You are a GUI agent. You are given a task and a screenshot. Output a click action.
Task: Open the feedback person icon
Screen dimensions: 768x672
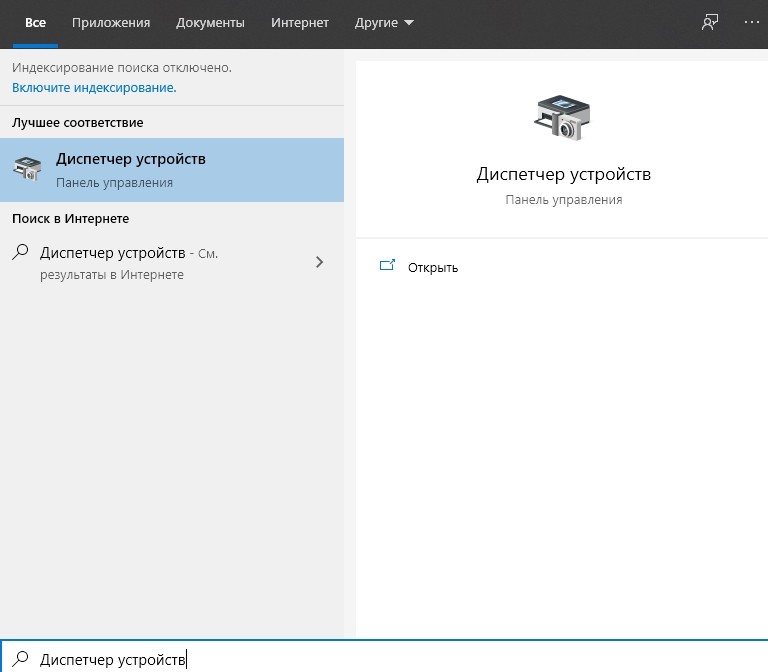[x=710, y=22]
